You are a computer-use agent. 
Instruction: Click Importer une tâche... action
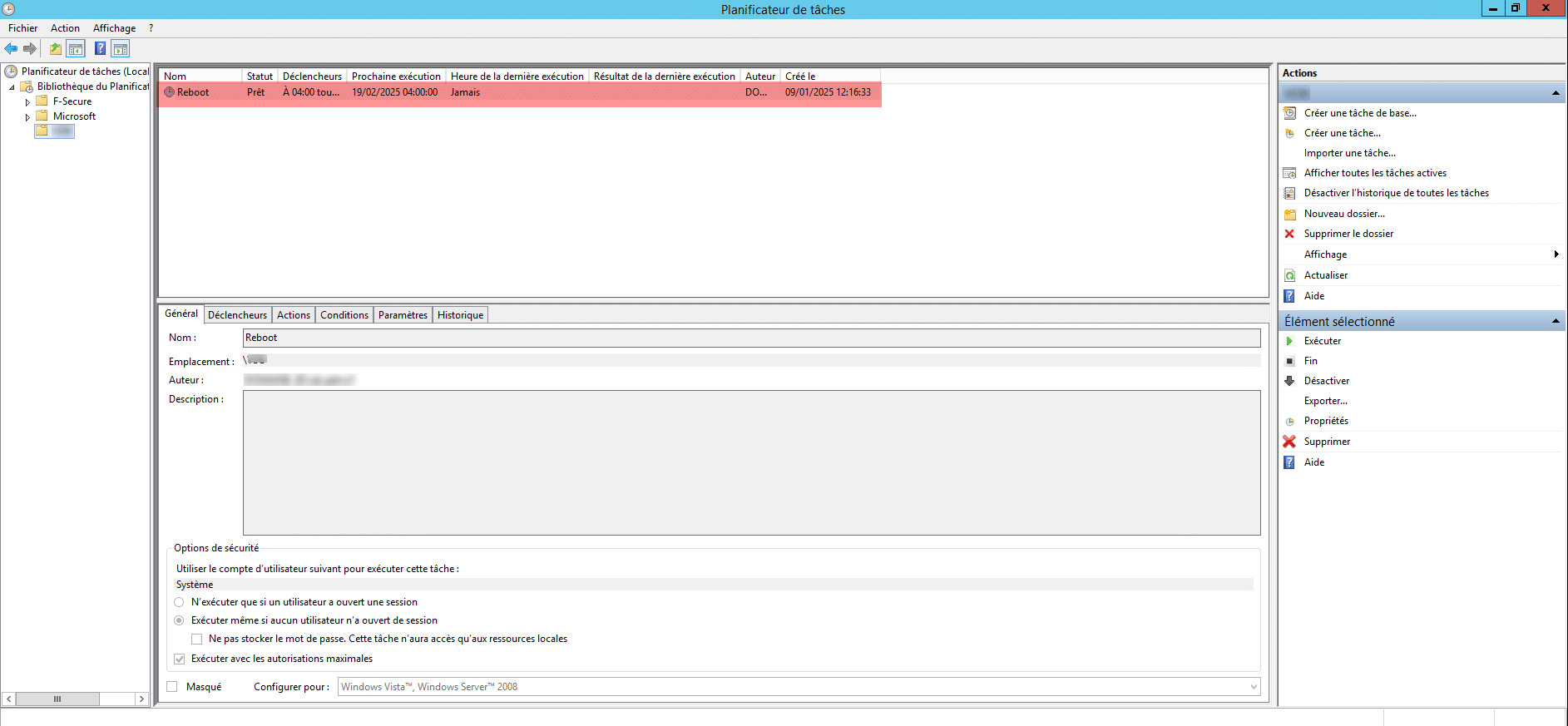1349,153
